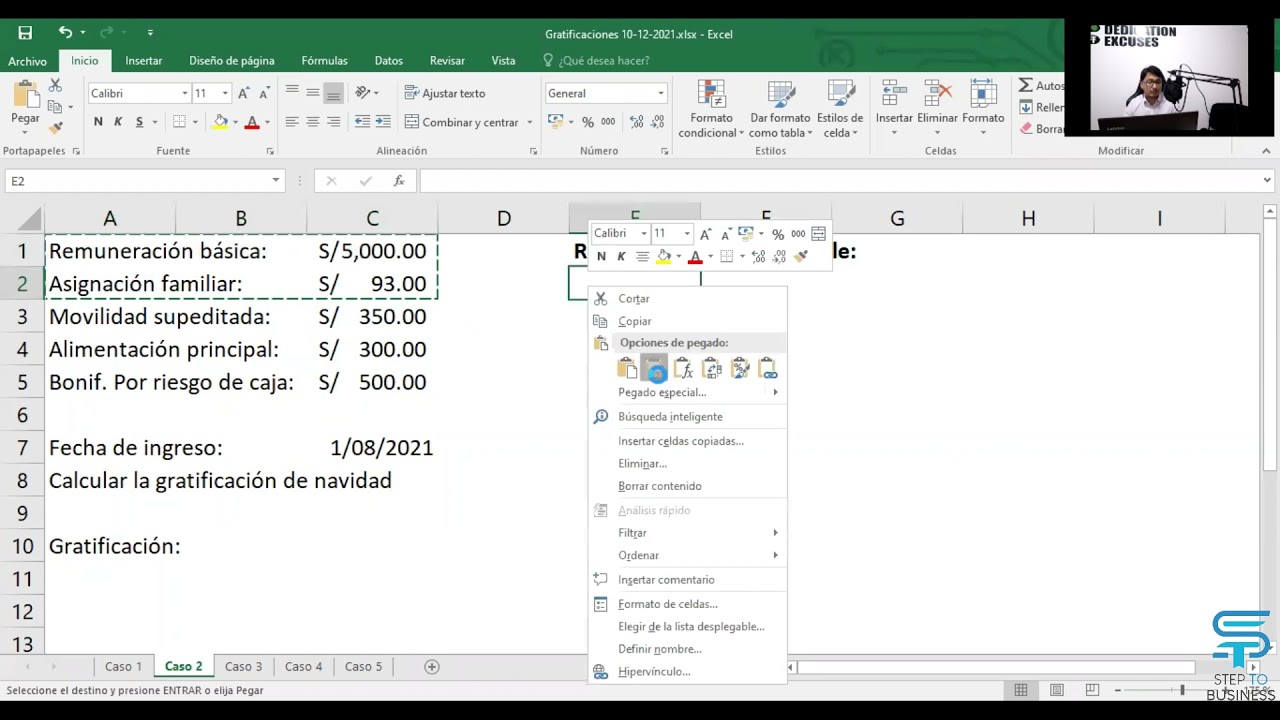Toggle ribbon center alignment button
This screenshot has width=1280, height=720.
coord(313,122)
